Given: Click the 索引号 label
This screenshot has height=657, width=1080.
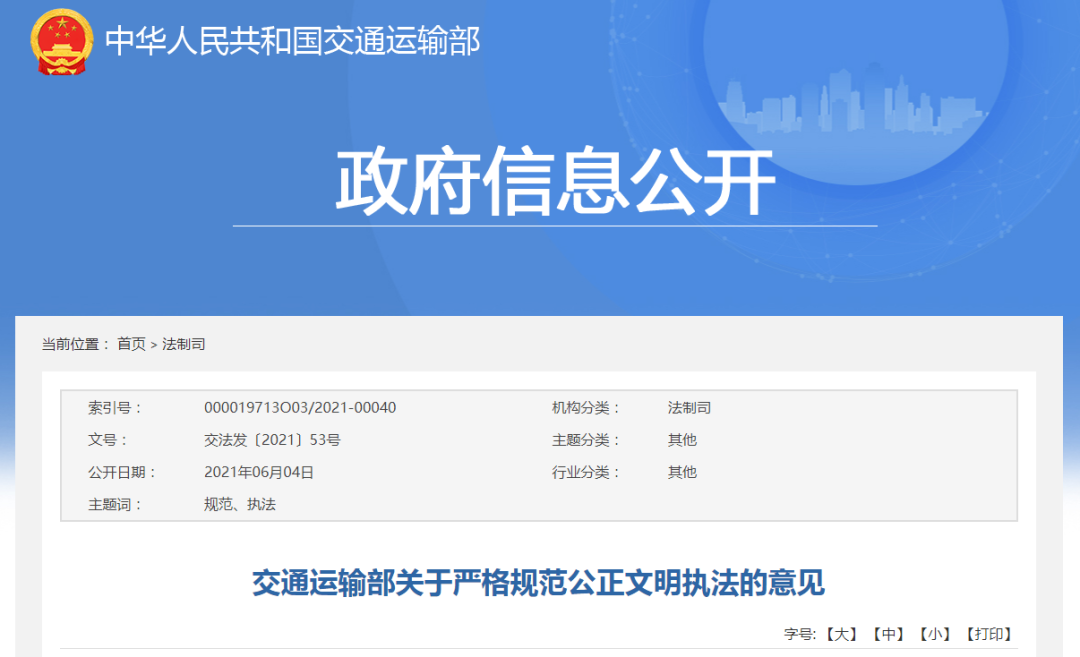Looking at the screenshot, I should [114, 408].
